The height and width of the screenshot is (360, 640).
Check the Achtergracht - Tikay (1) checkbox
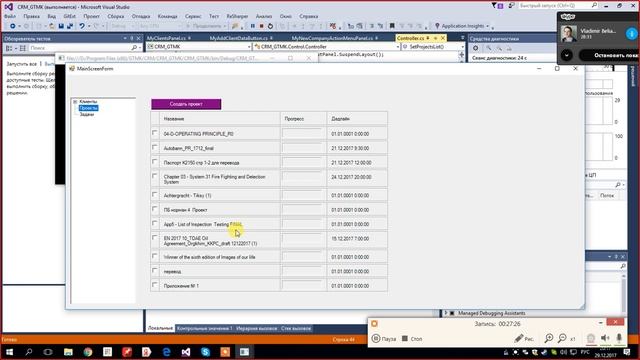(x=155, y=195)
